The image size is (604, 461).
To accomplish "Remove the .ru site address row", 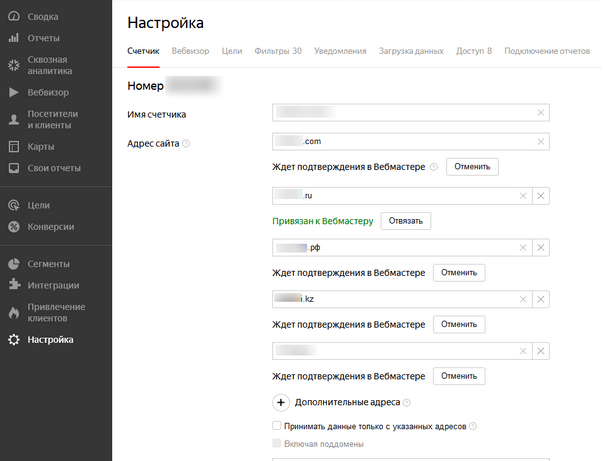I will point(541,194).
